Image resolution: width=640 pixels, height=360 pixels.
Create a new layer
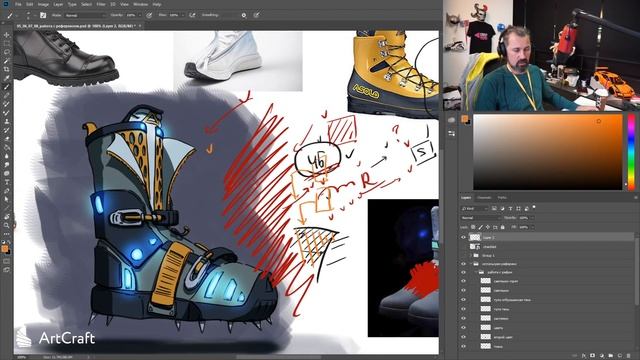pos(620,356)
